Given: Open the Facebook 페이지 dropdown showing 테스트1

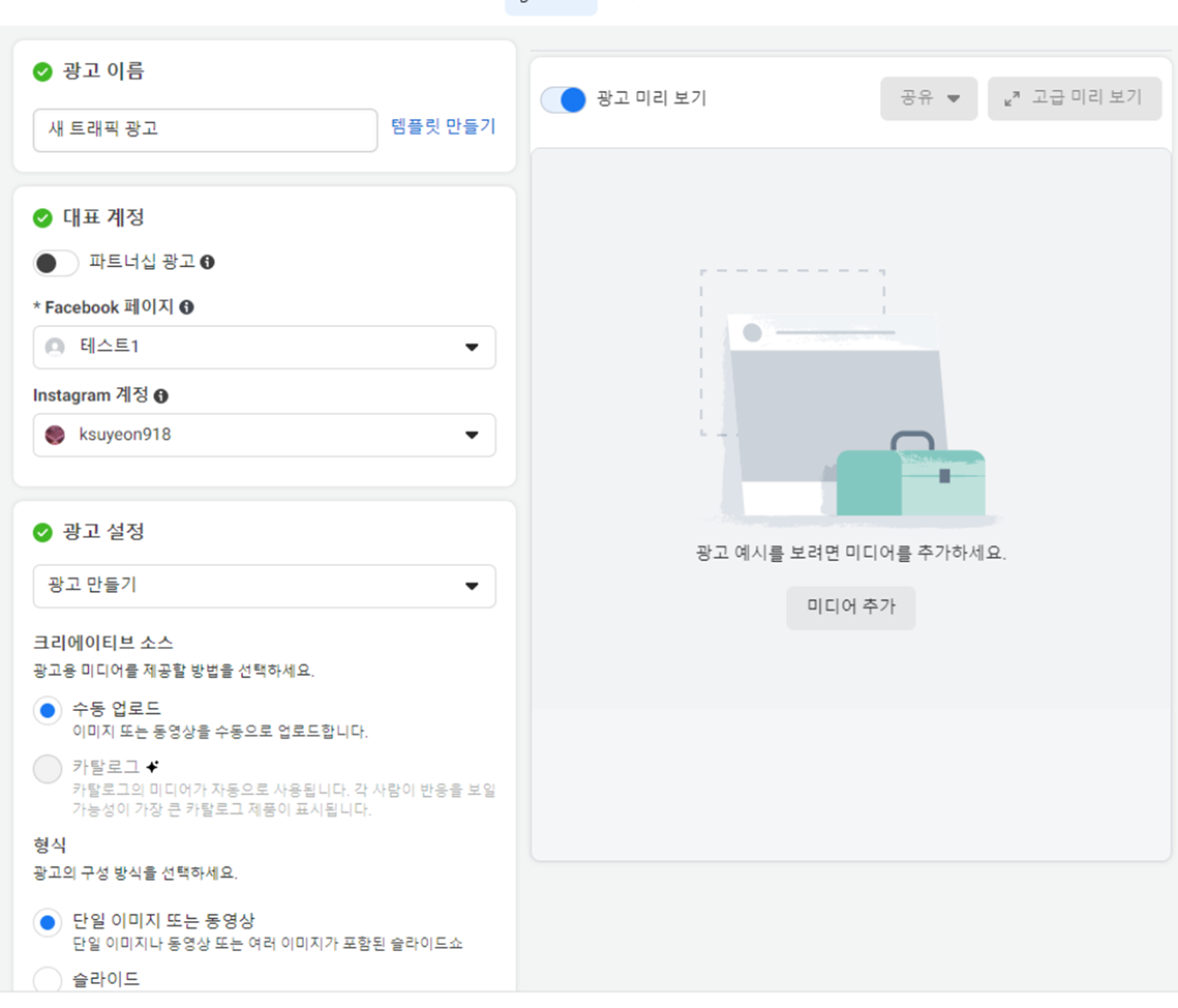Looking at the screenshot, I should [x=264, y=346].
